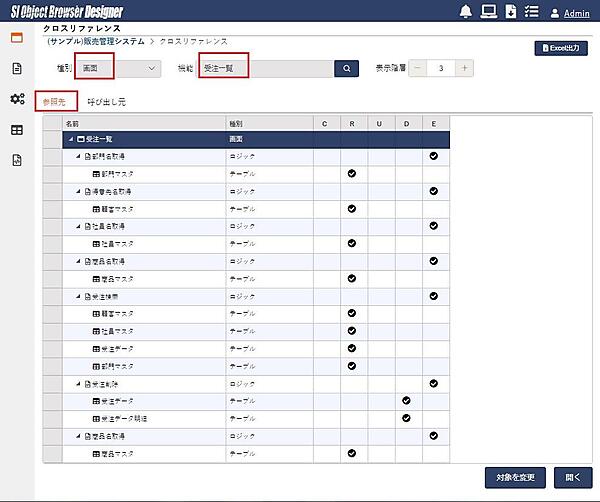Screen dimensions: 600x502
Task: Select 社員マスタ under 受注検索
Action: 117,331
